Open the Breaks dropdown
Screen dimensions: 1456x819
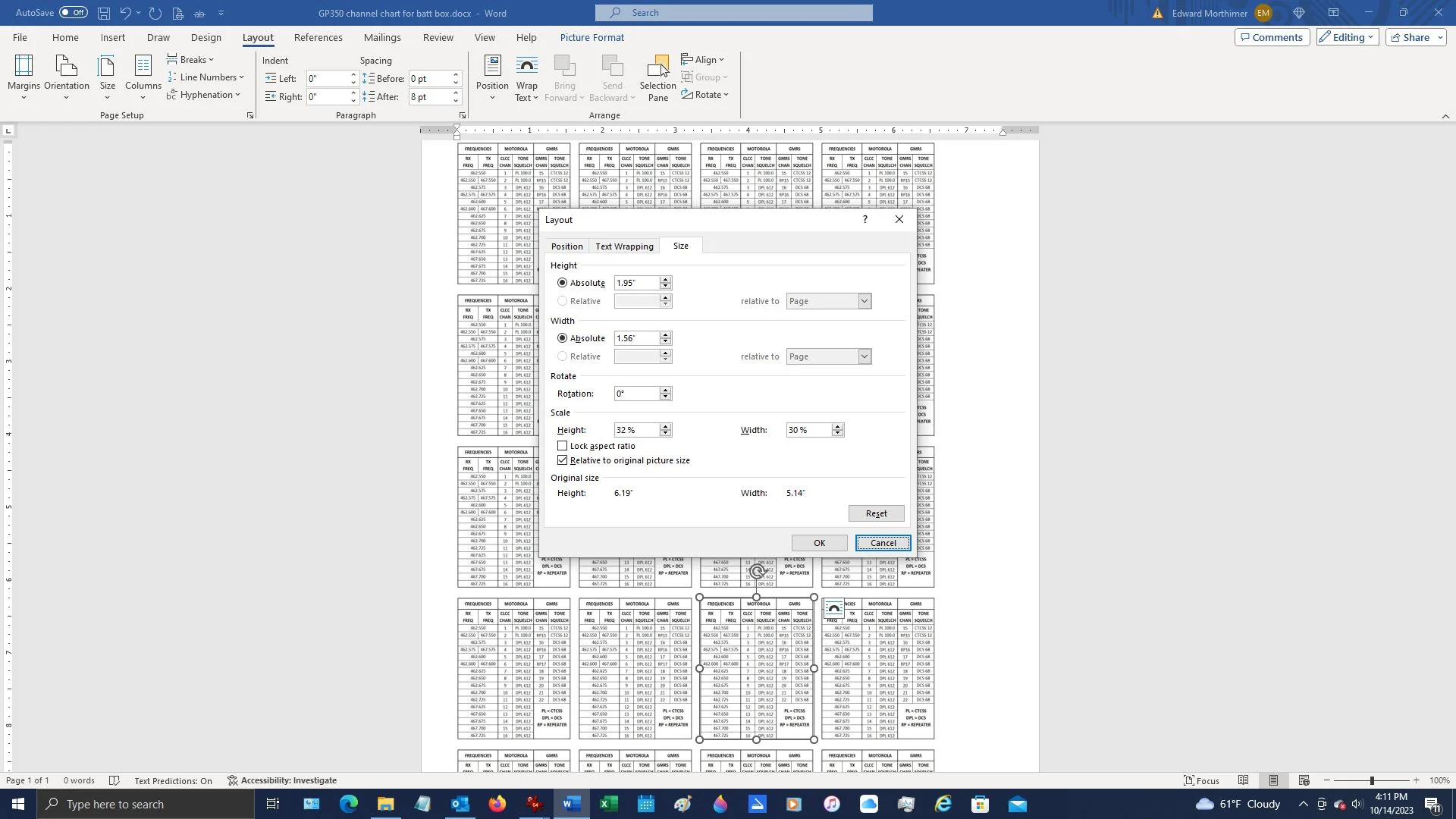190,59
